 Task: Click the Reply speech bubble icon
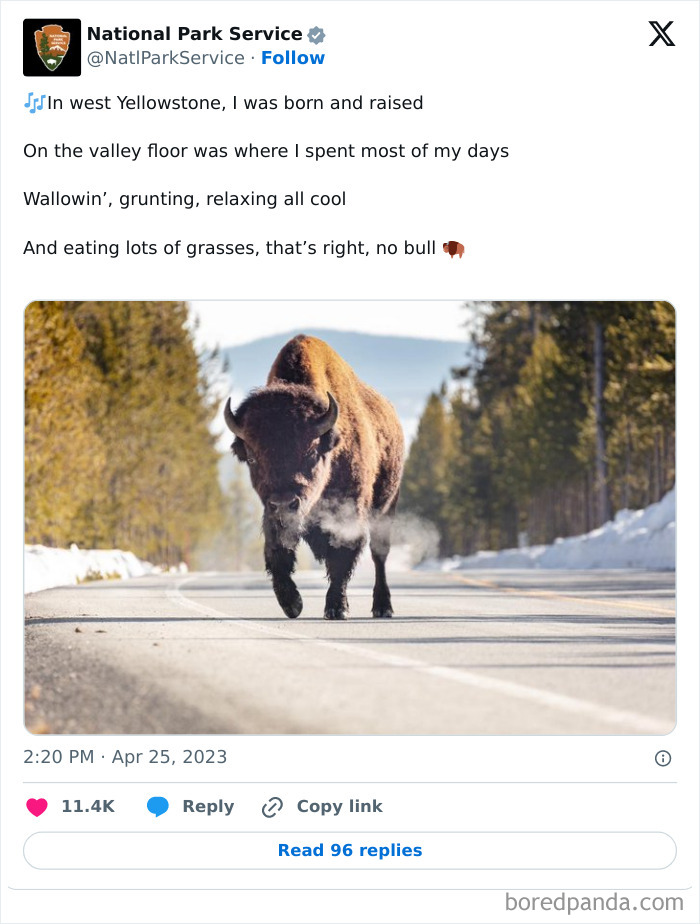pyautogui.click(x=159, y=806)
